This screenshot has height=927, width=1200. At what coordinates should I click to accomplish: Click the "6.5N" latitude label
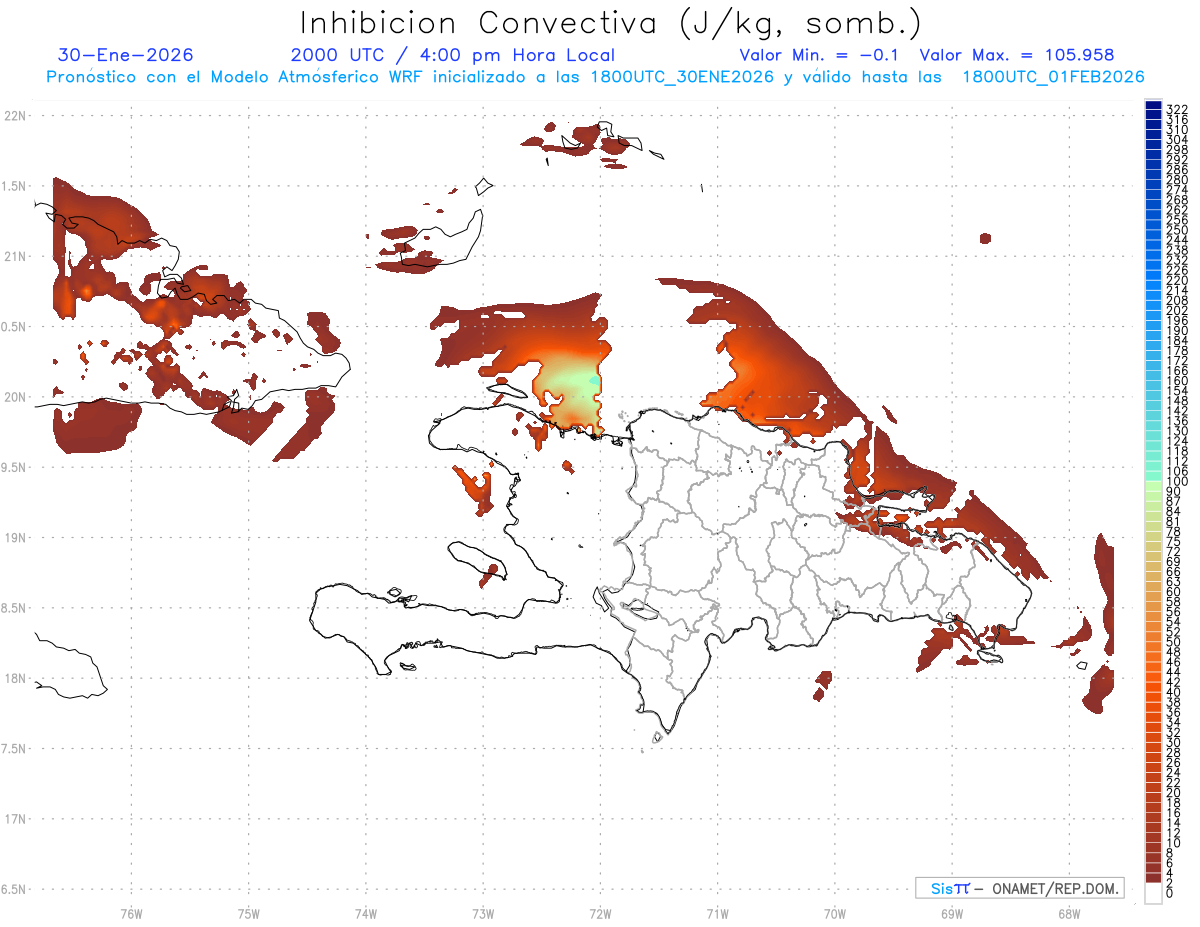click(14, 889)
